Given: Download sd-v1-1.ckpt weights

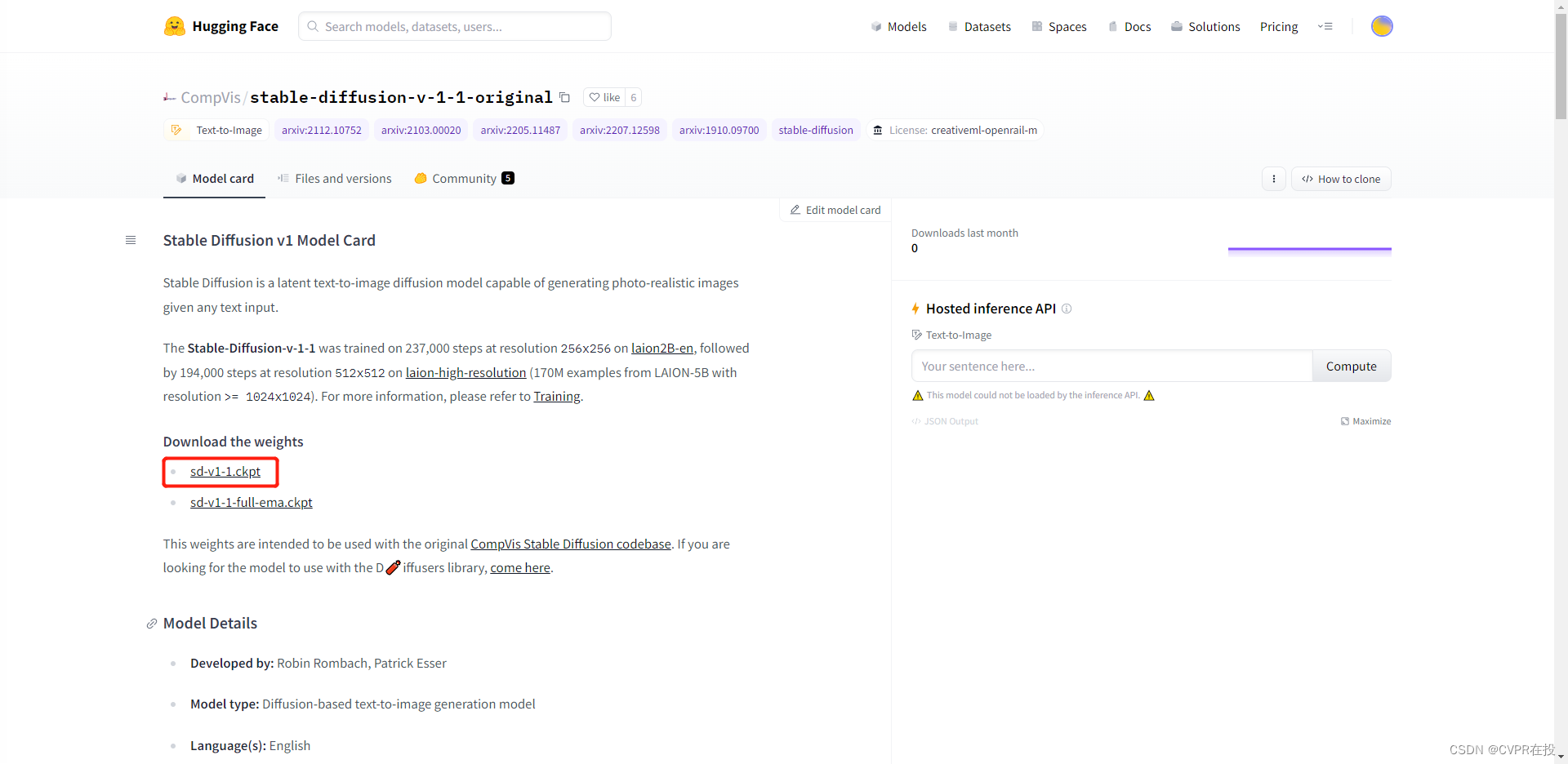Looking at the screenshot, I should pos(225,472).
